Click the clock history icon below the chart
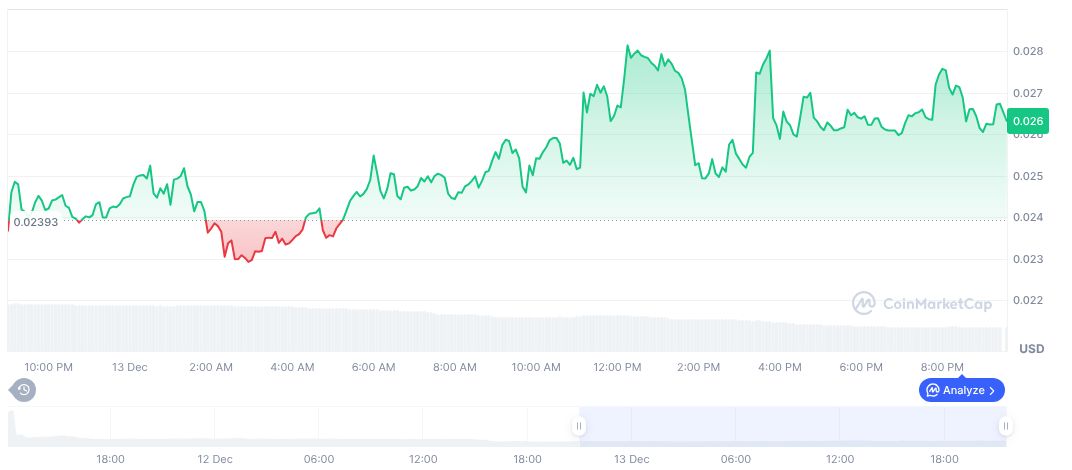The width and height of the screenshot is (1072, 470). [x=22, y=390]
